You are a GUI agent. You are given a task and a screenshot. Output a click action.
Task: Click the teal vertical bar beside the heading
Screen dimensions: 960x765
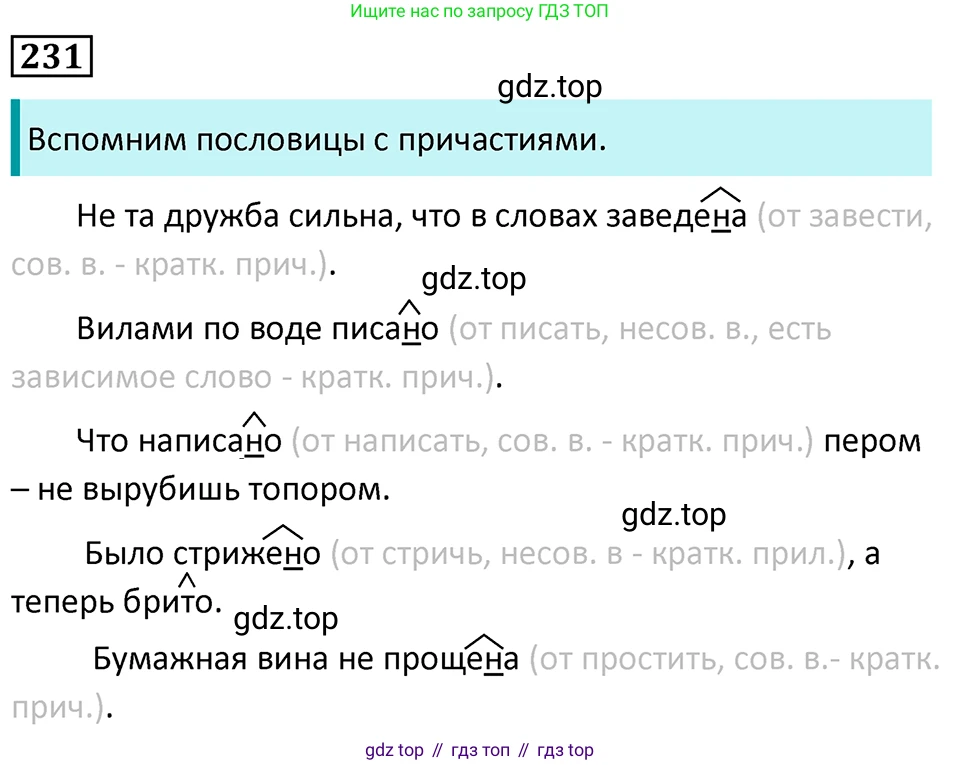click(x=15, y=138)
